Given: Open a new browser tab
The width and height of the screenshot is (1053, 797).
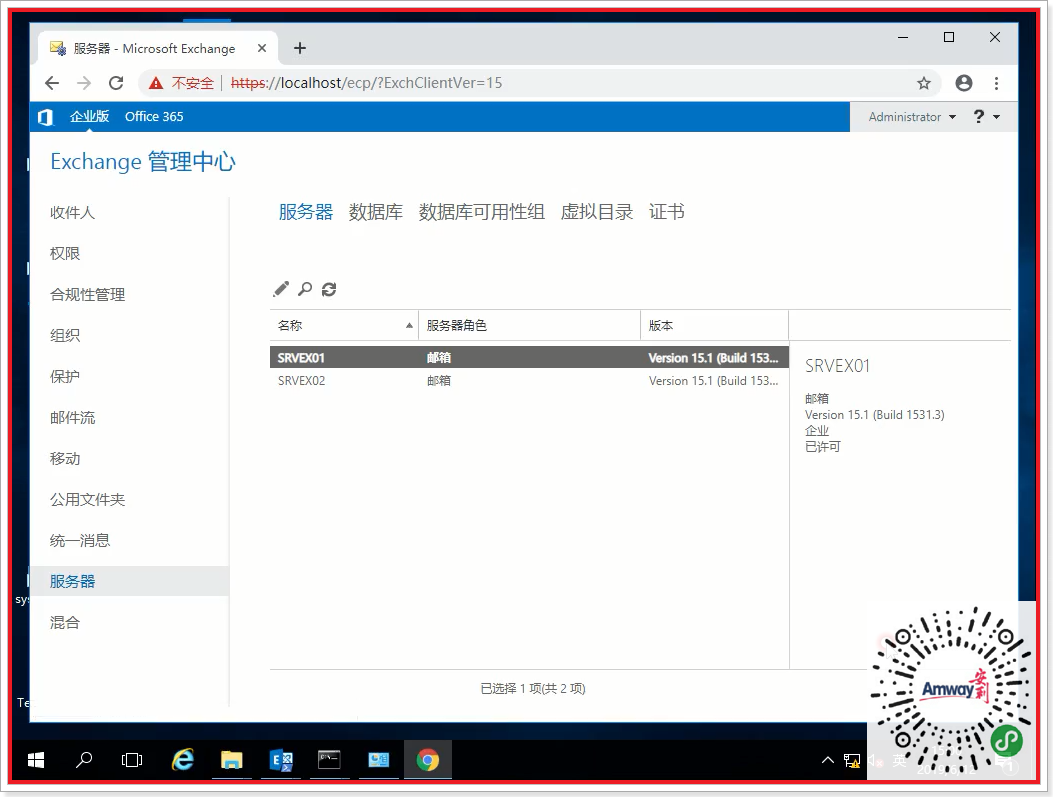Looking at the screenshot, I should [300, 48].
